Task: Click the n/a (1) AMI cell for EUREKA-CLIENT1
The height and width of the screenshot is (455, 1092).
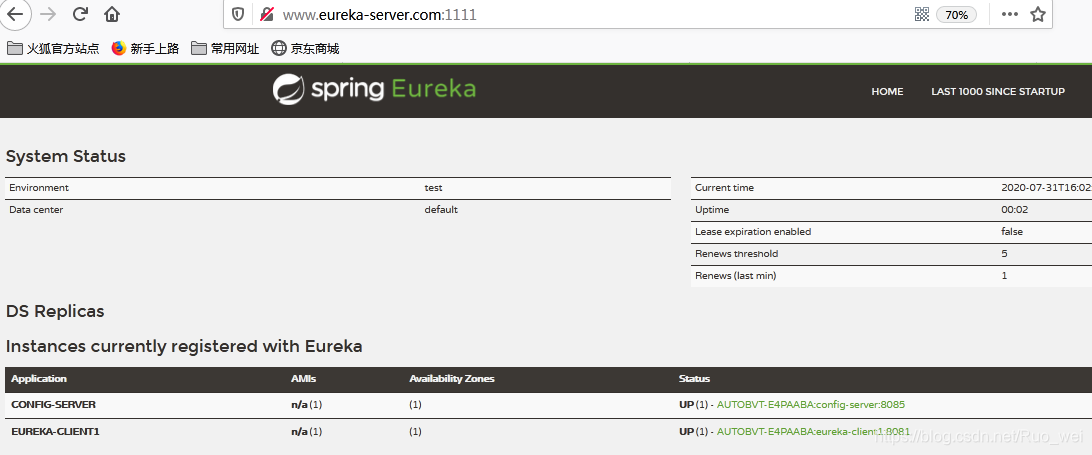Action: click(306, 431)
